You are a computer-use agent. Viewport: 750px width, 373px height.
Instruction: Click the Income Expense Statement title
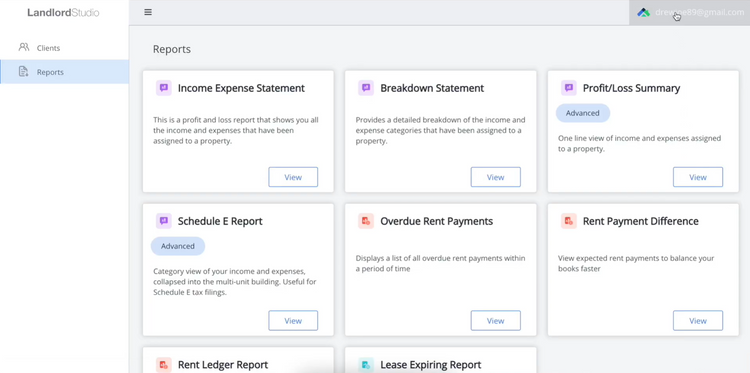tap(241, 88)
